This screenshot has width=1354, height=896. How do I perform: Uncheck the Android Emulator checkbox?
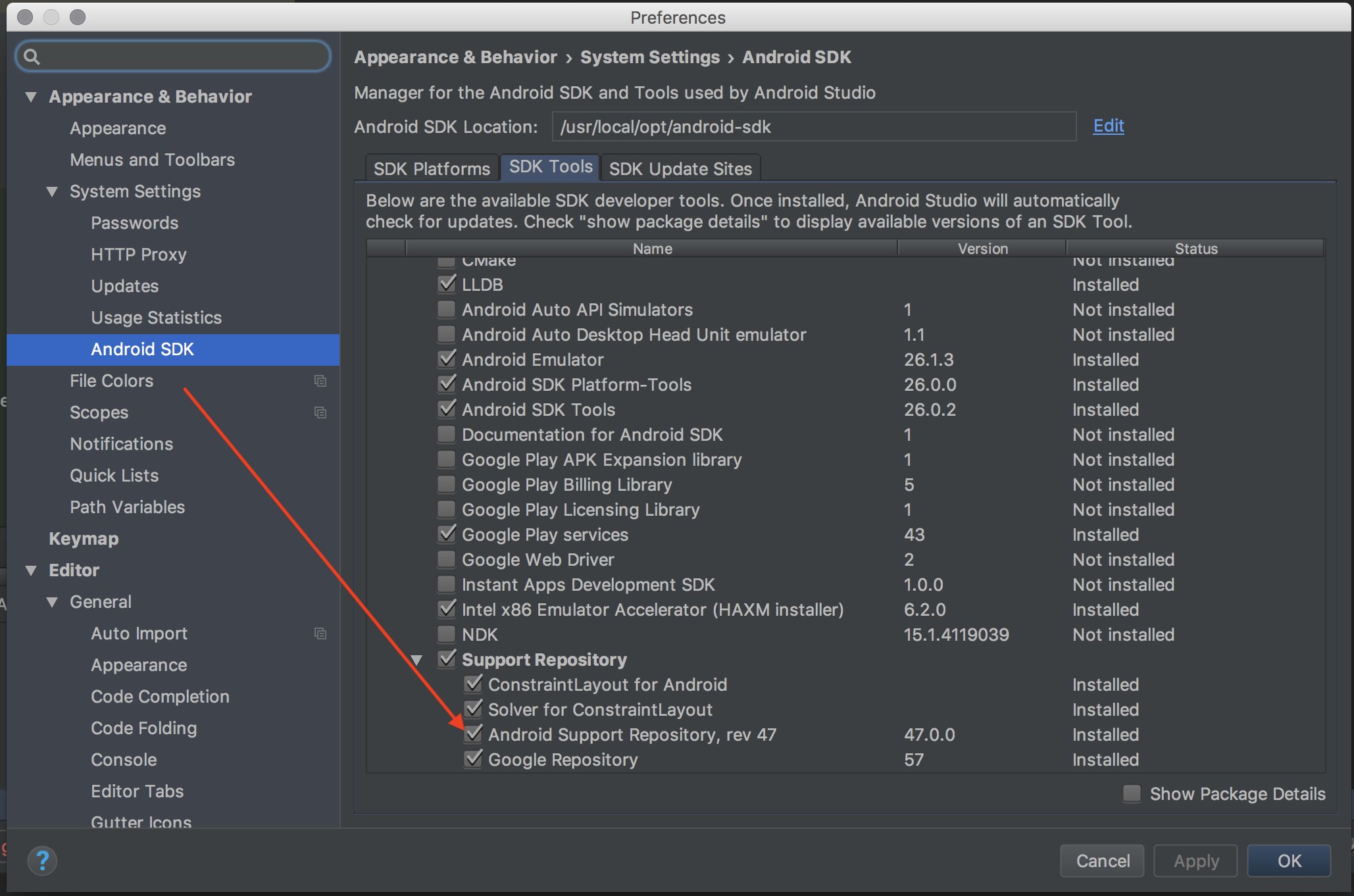point(447,359)
